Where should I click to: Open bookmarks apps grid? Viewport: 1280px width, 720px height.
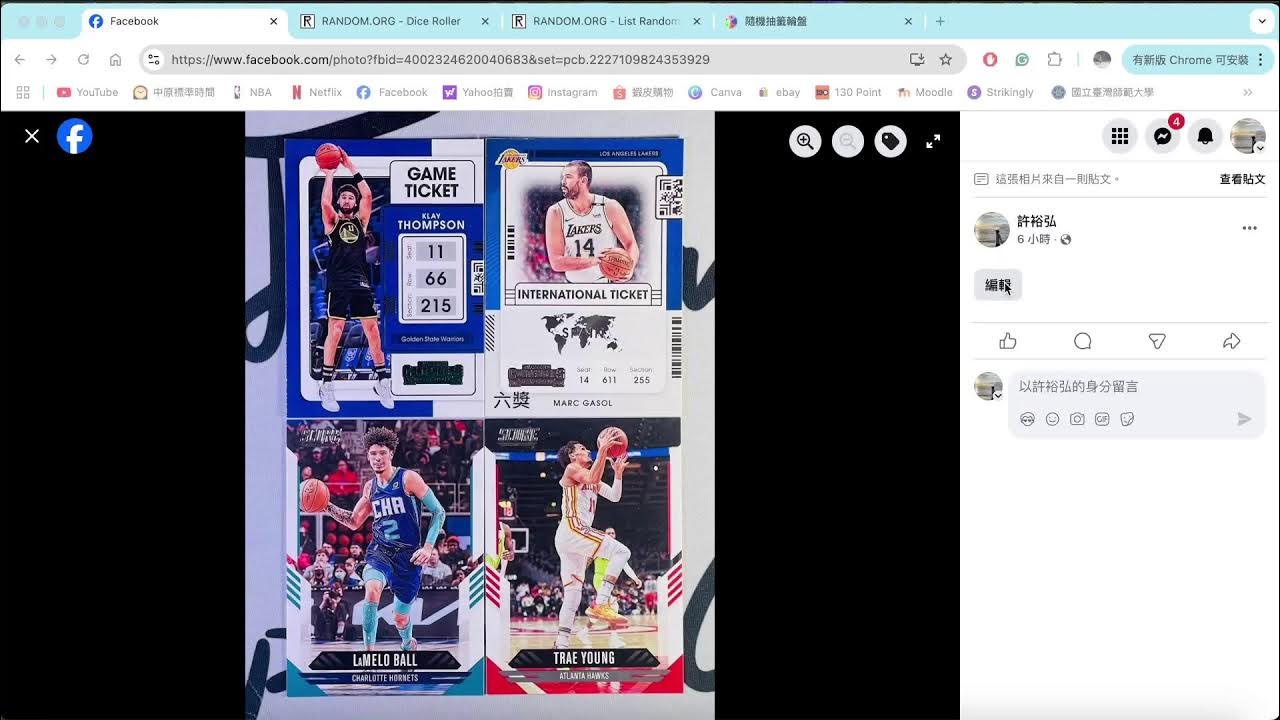tap(23, 92)
